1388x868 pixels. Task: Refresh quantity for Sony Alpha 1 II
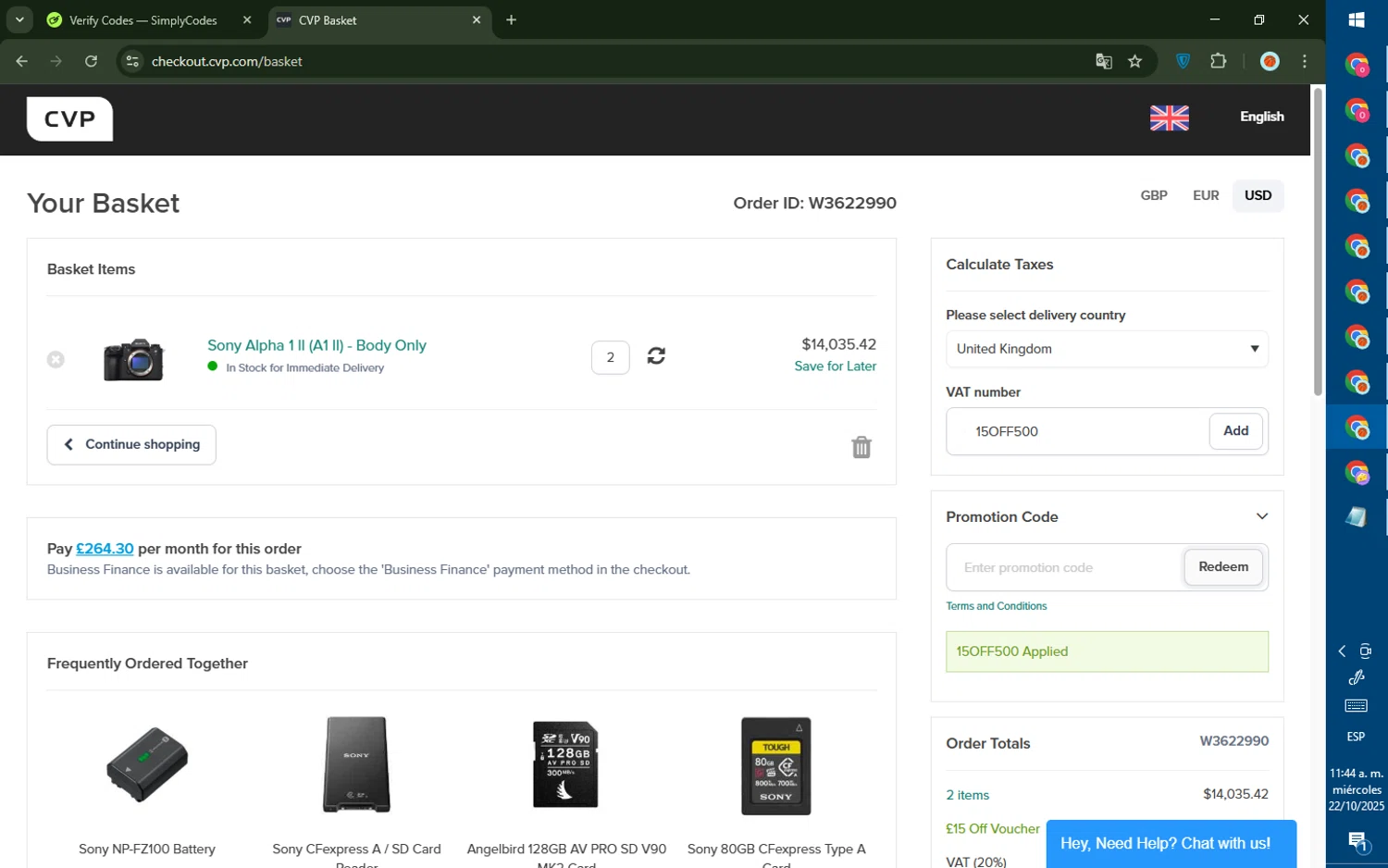coord(656,356)
